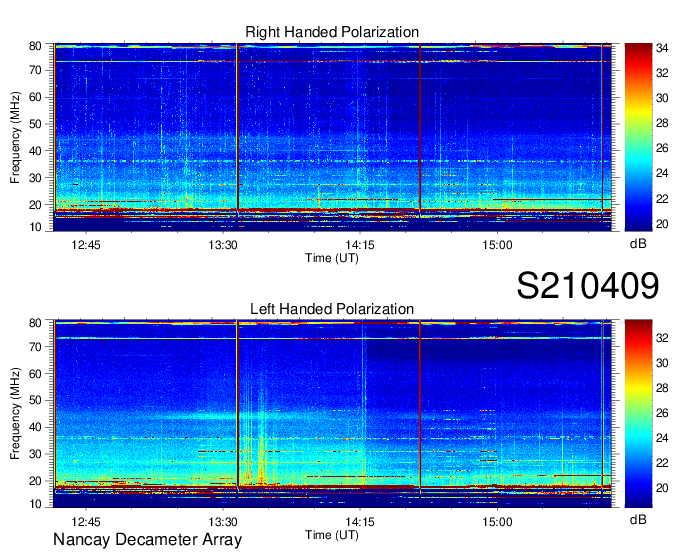Click the Right Handed Polarization color bar
The height and width of the screenshot is (552, 680).
(638, 137)
